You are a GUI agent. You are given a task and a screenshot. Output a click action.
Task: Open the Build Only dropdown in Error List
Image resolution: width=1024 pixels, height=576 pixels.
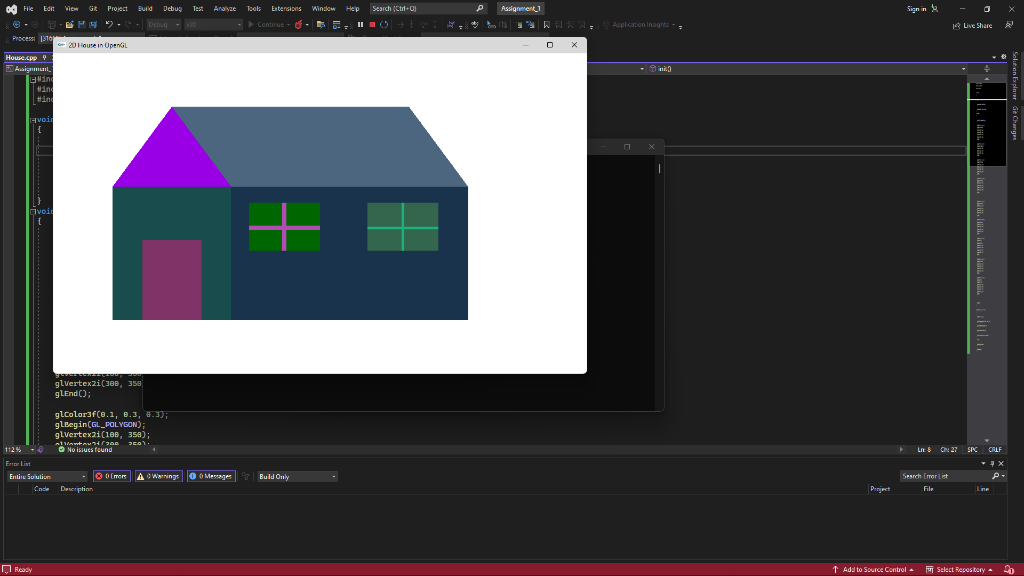[296, 476]
